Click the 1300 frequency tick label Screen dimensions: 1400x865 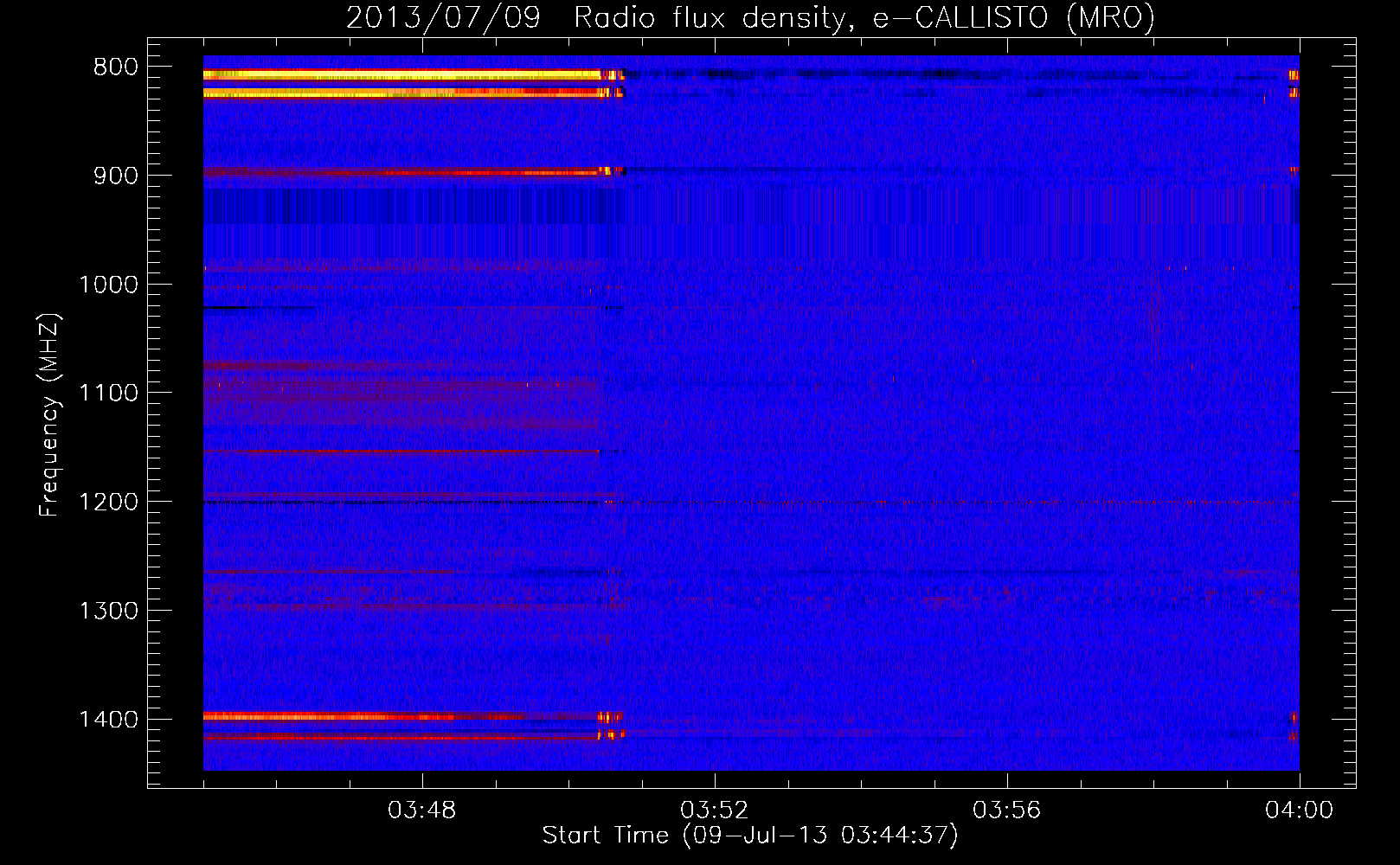(x=108, y=612)
